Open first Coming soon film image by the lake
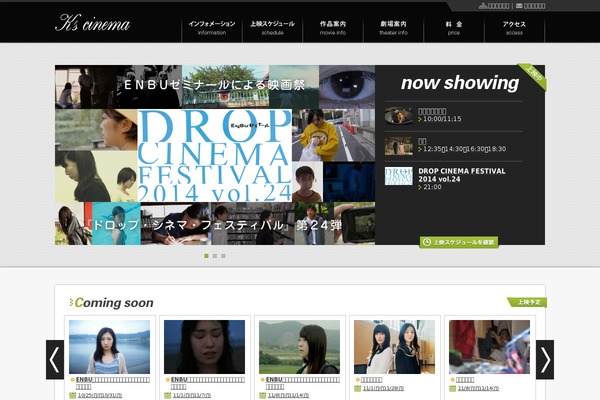This screenshot has height=400, width=600. pos(109,347)
